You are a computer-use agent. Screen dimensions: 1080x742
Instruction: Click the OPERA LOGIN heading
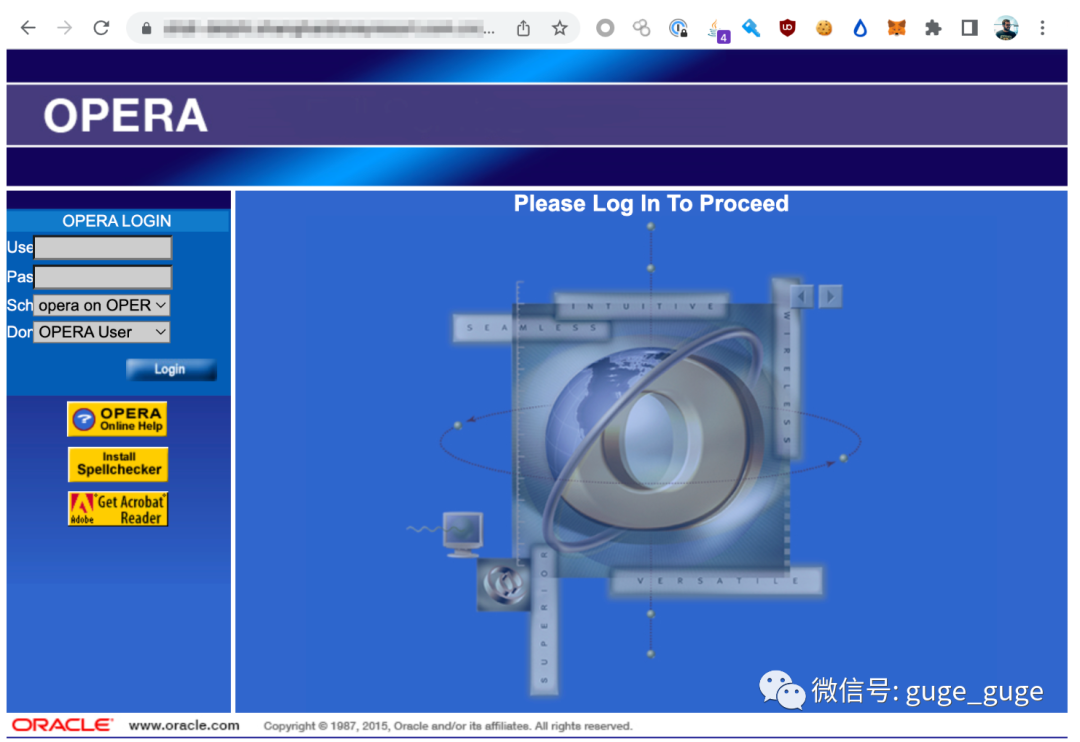click(x=117, y=221)
